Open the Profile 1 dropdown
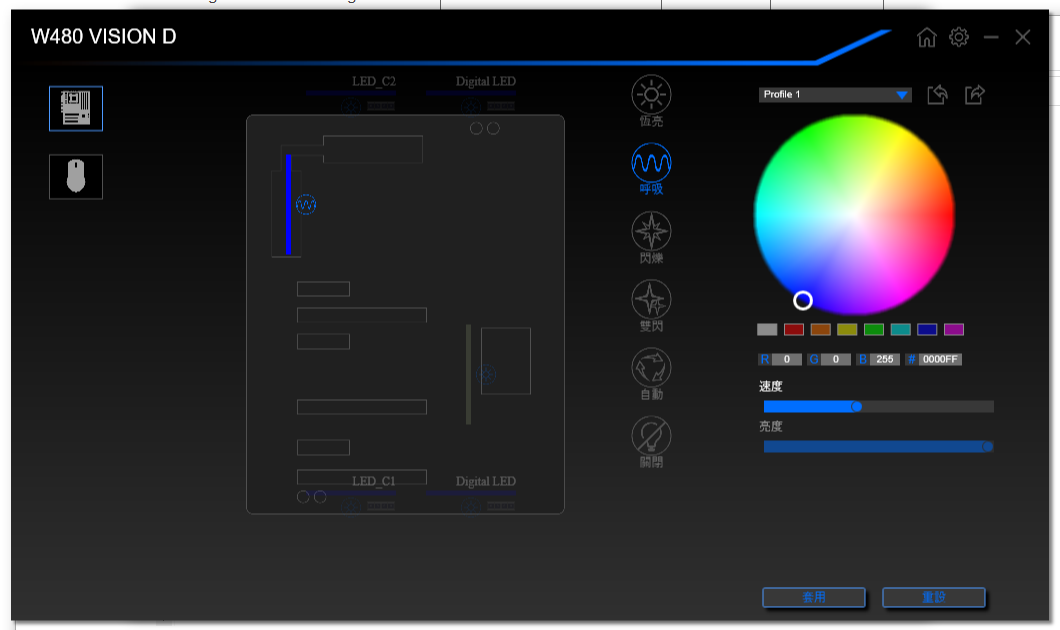Viewport: 1060px width, 630px height. pos(835,95)
